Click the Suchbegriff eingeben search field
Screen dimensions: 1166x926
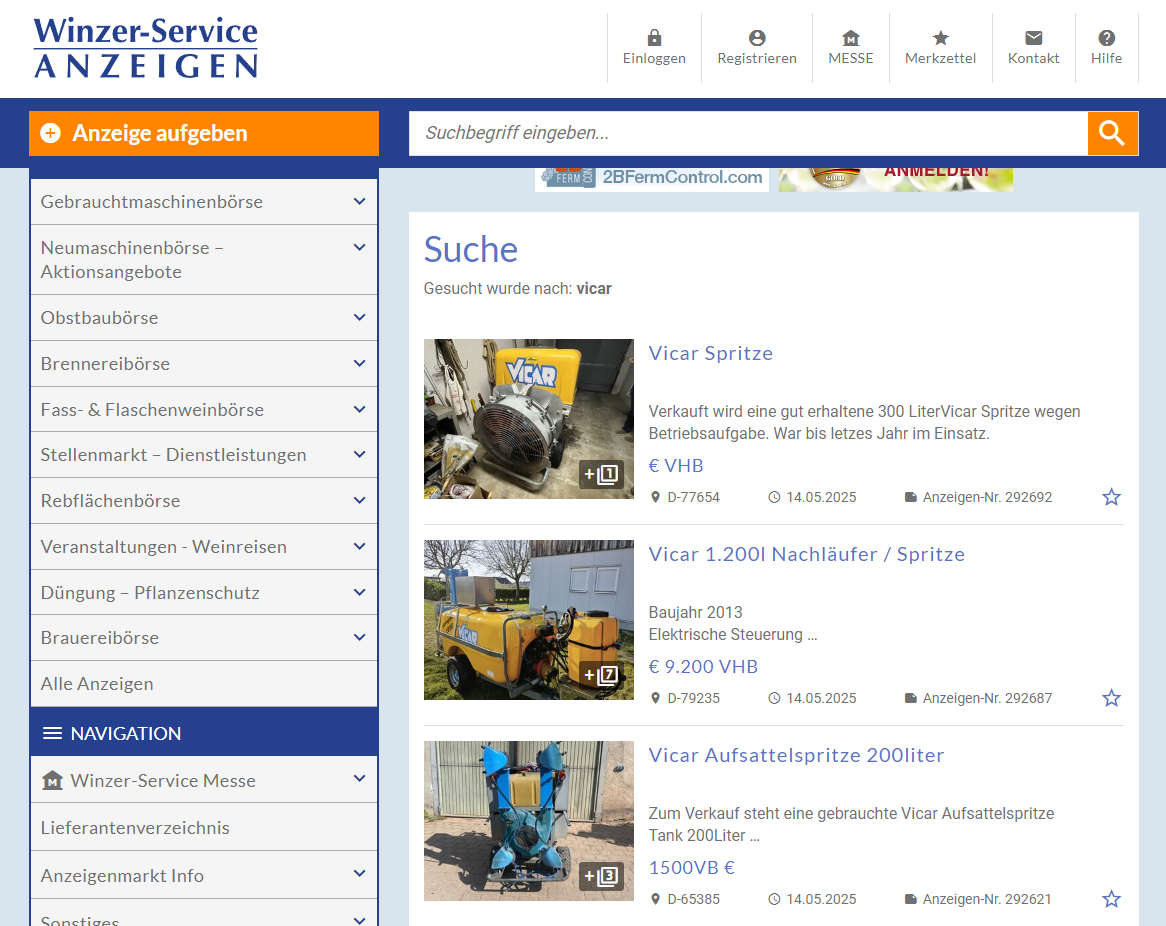pos(747,133)
